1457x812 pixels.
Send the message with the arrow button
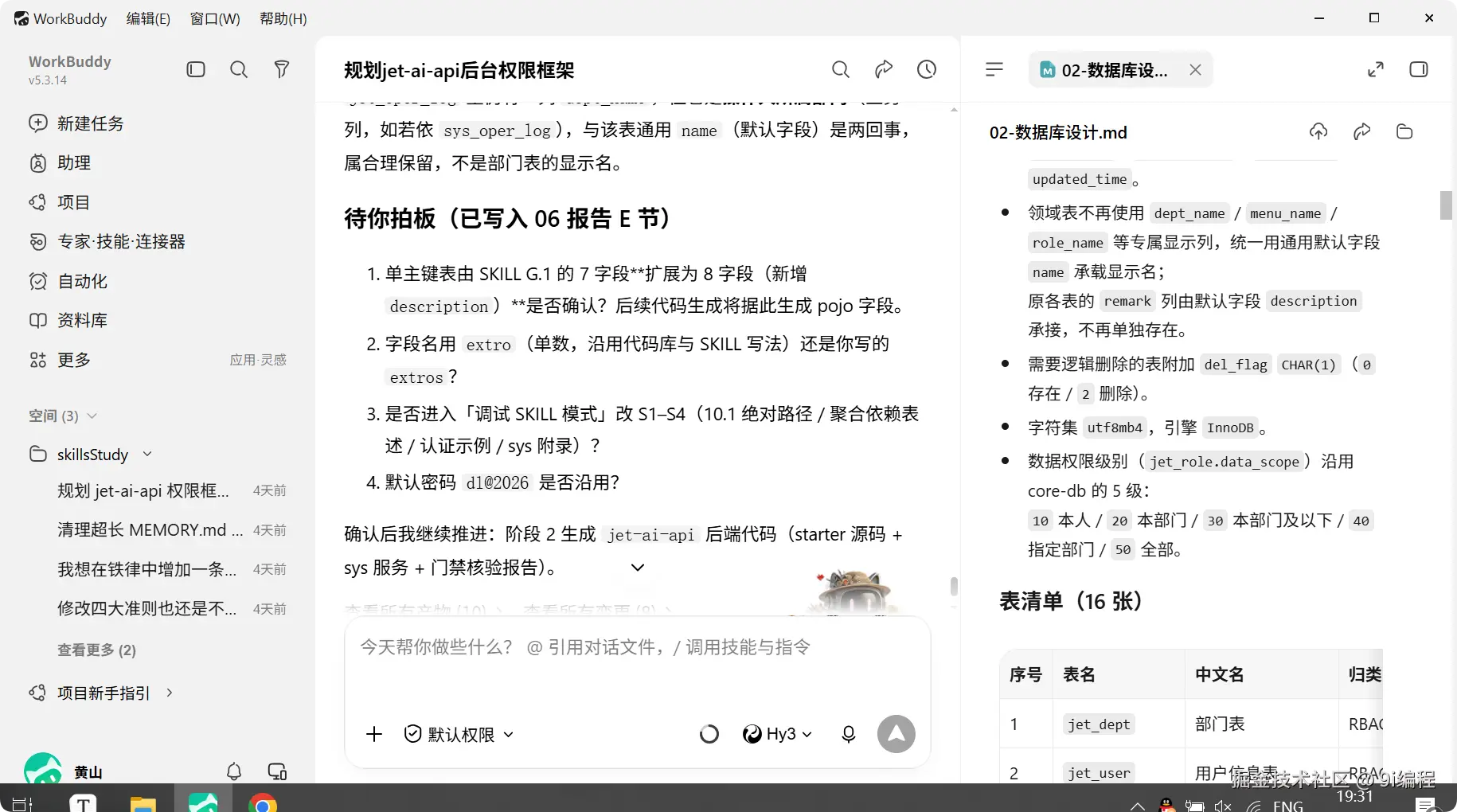point(896,734)
